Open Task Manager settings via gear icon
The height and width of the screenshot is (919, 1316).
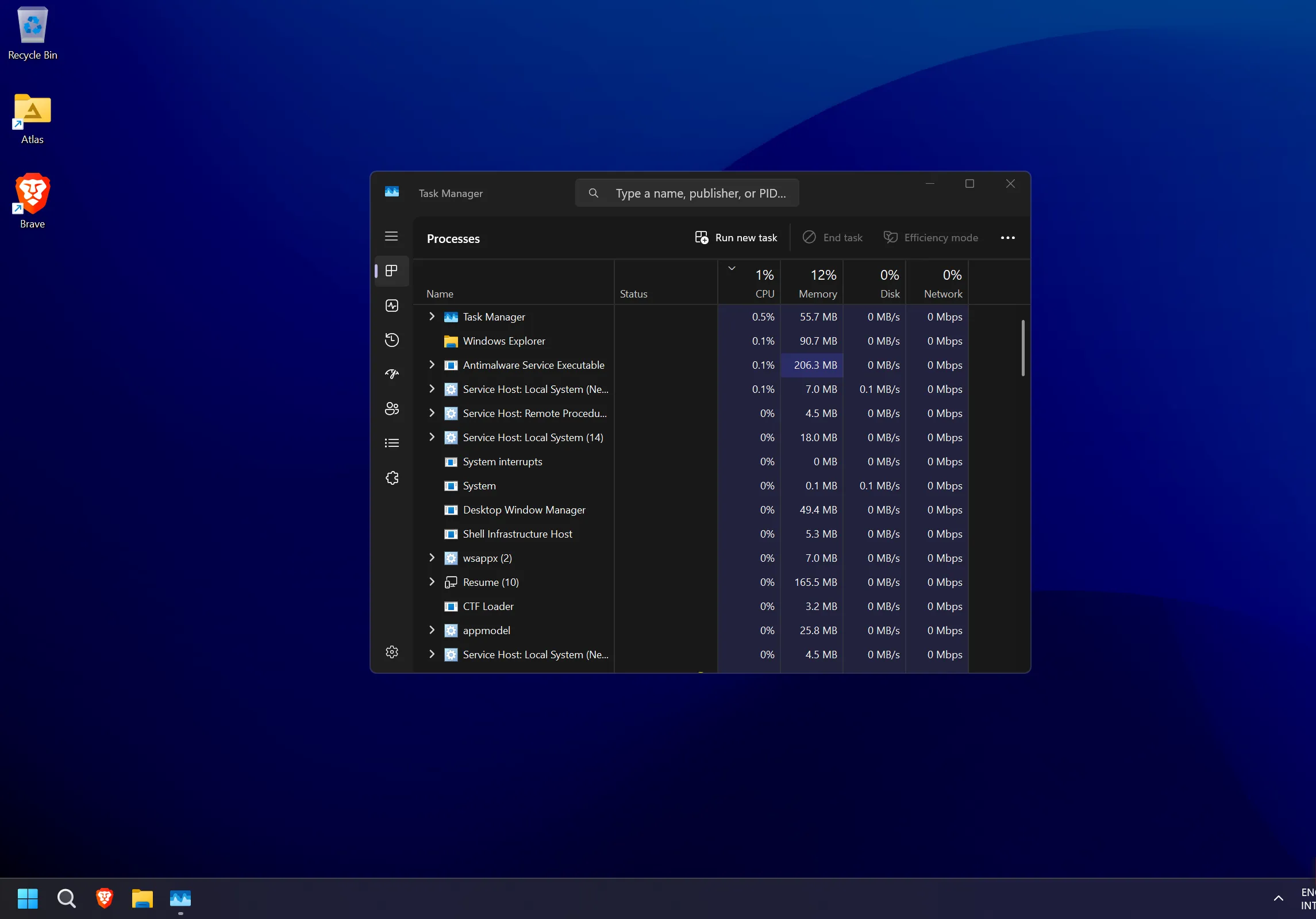(391, 652)
